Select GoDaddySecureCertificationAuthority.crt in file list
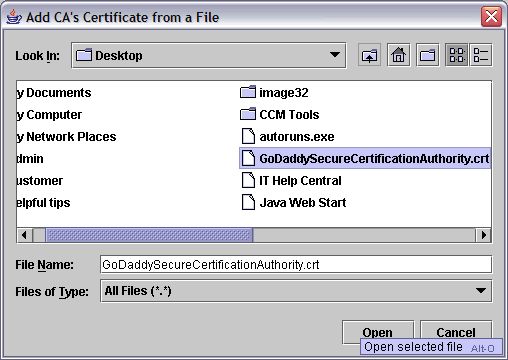 [365, 158]
